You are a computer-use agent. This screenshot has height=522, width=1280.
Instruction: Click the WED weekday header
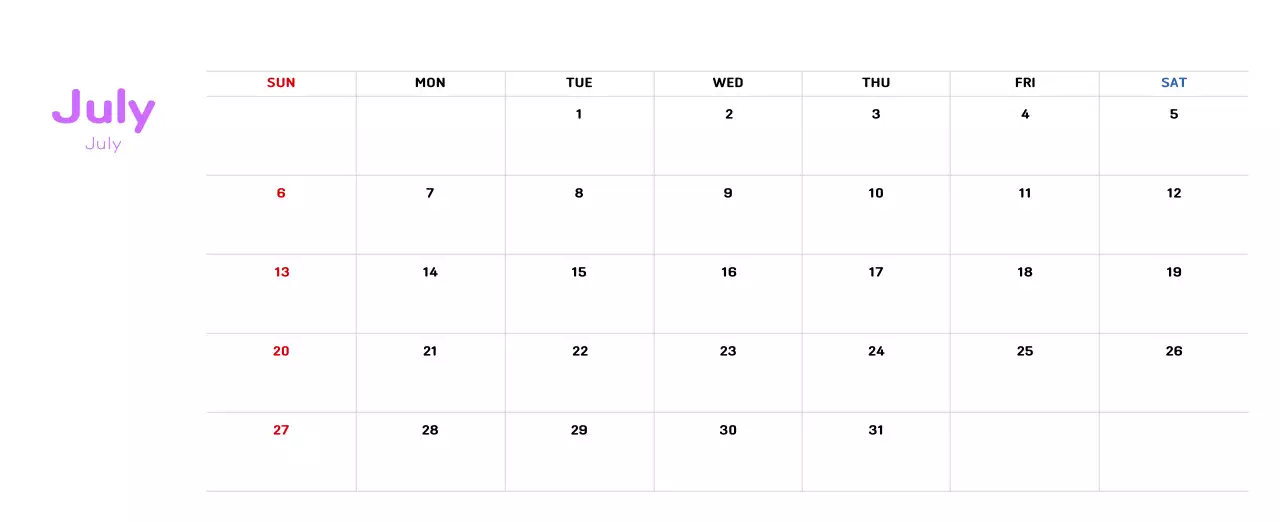[728, 83]
